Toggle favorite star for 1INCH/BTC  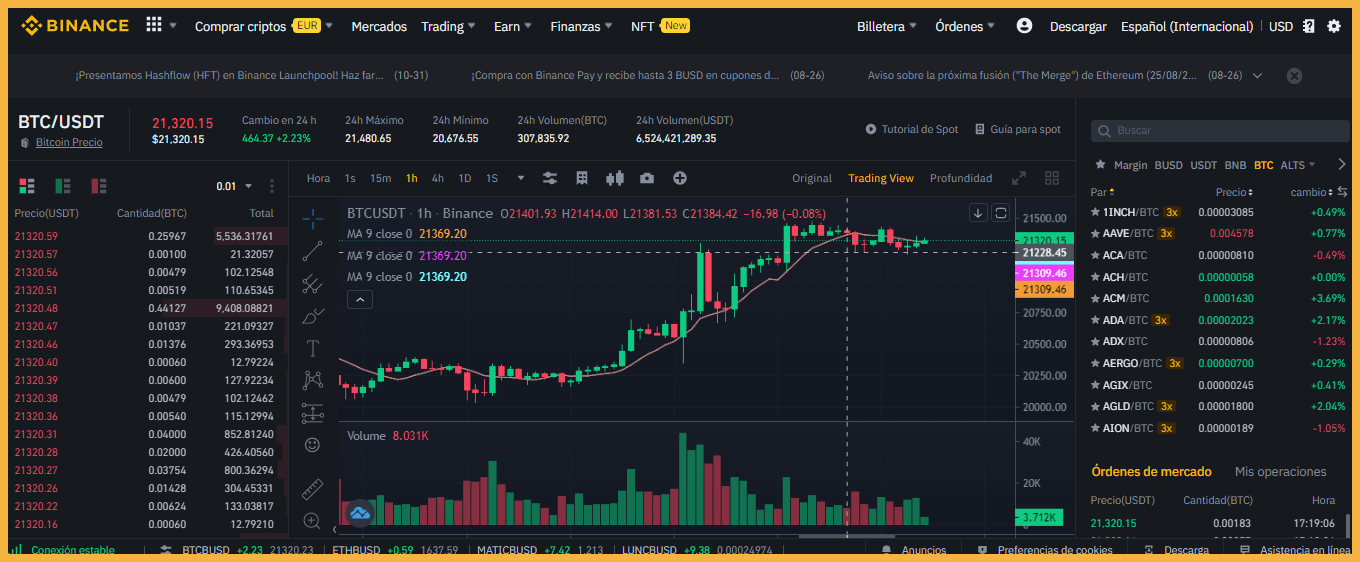(x=1095, y=212)
